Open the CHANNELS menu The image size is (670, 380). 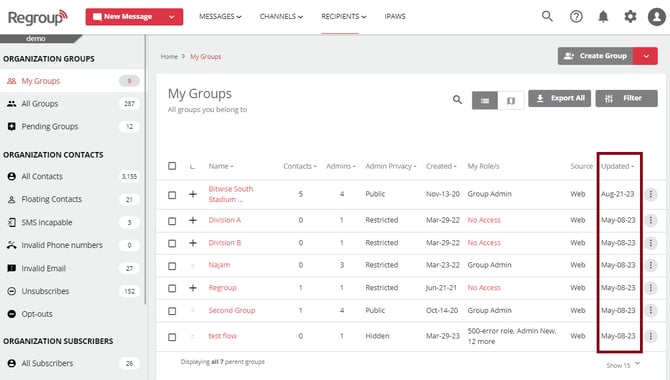(x=281, y=16)
